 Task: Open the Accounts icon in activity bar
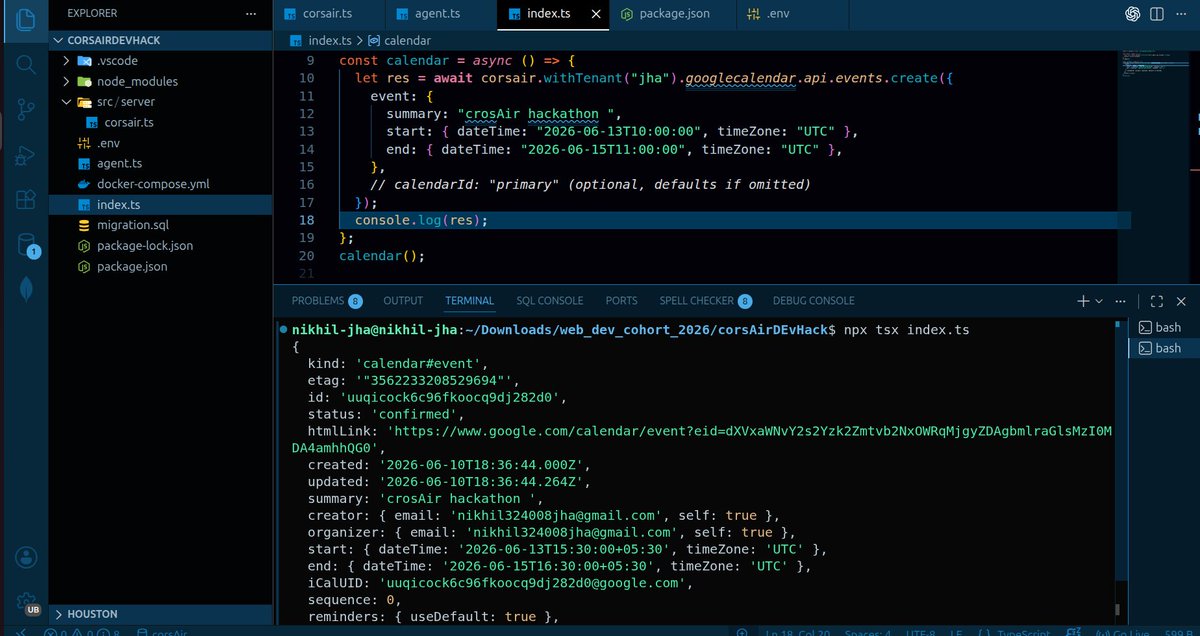click(25, 558)
